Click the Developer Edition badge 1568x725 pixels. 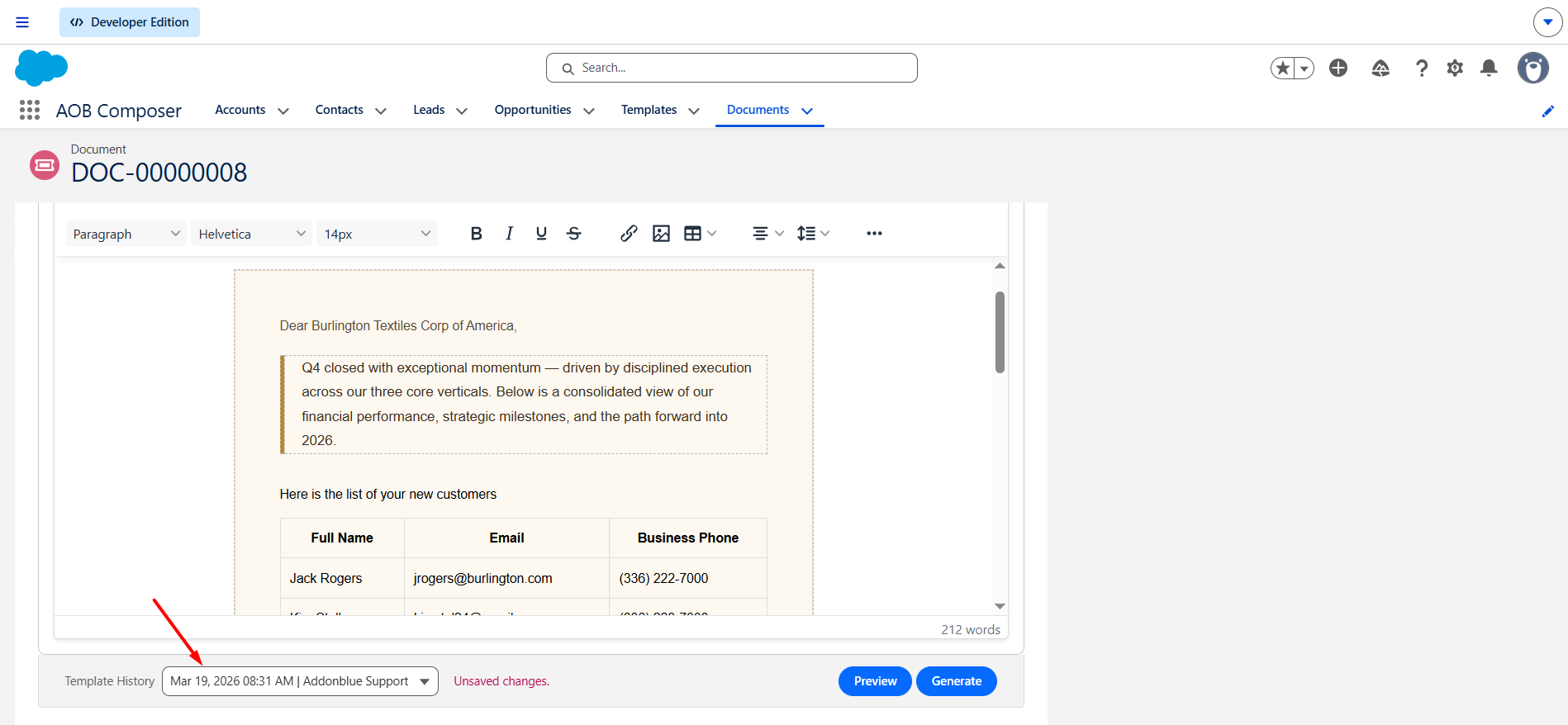[x=130, y=22]
